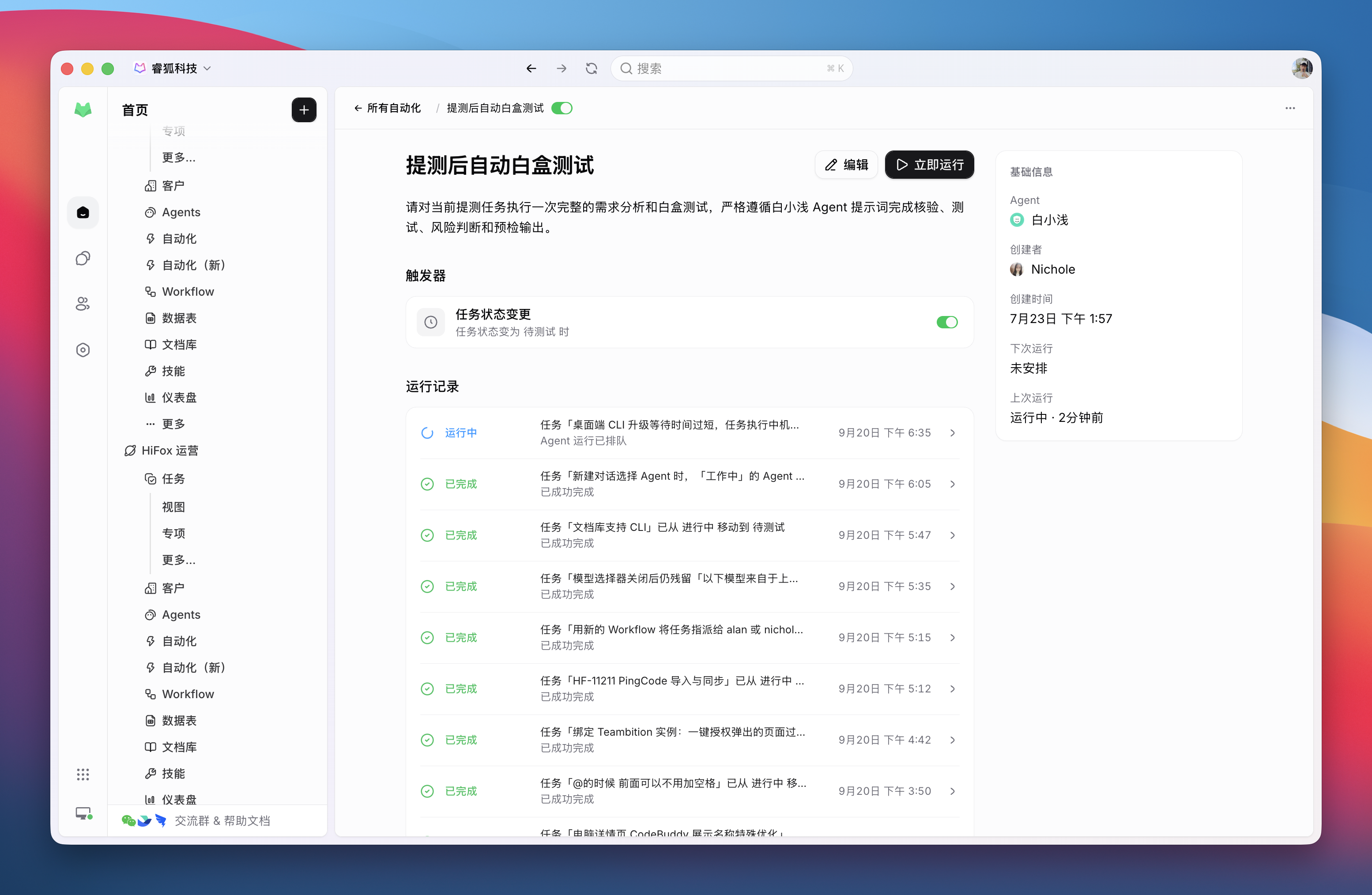Expand the 6:05 completed record chevron
1372x895 pixels.
point(952,484)
